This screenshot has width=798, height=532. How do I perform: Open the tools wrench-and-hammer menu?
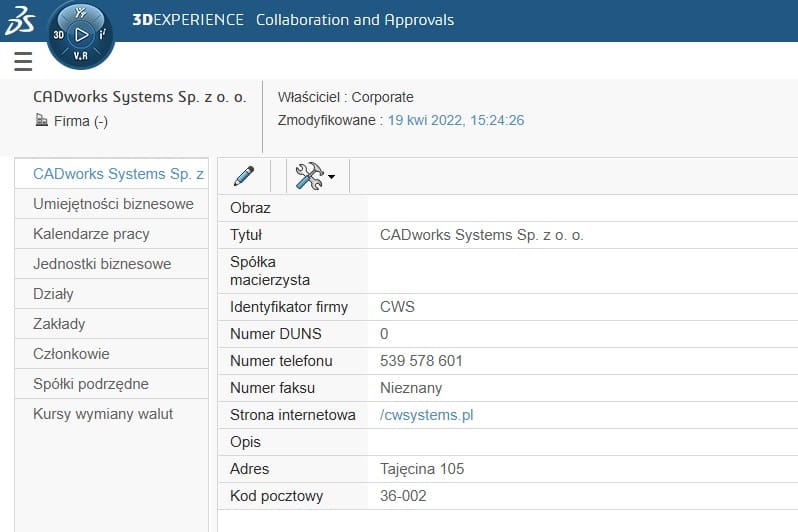[315, 176]
